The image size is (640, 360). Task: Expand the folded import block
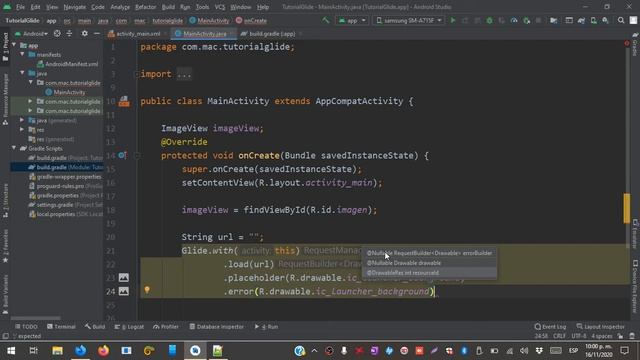click(x=137, y=74)
